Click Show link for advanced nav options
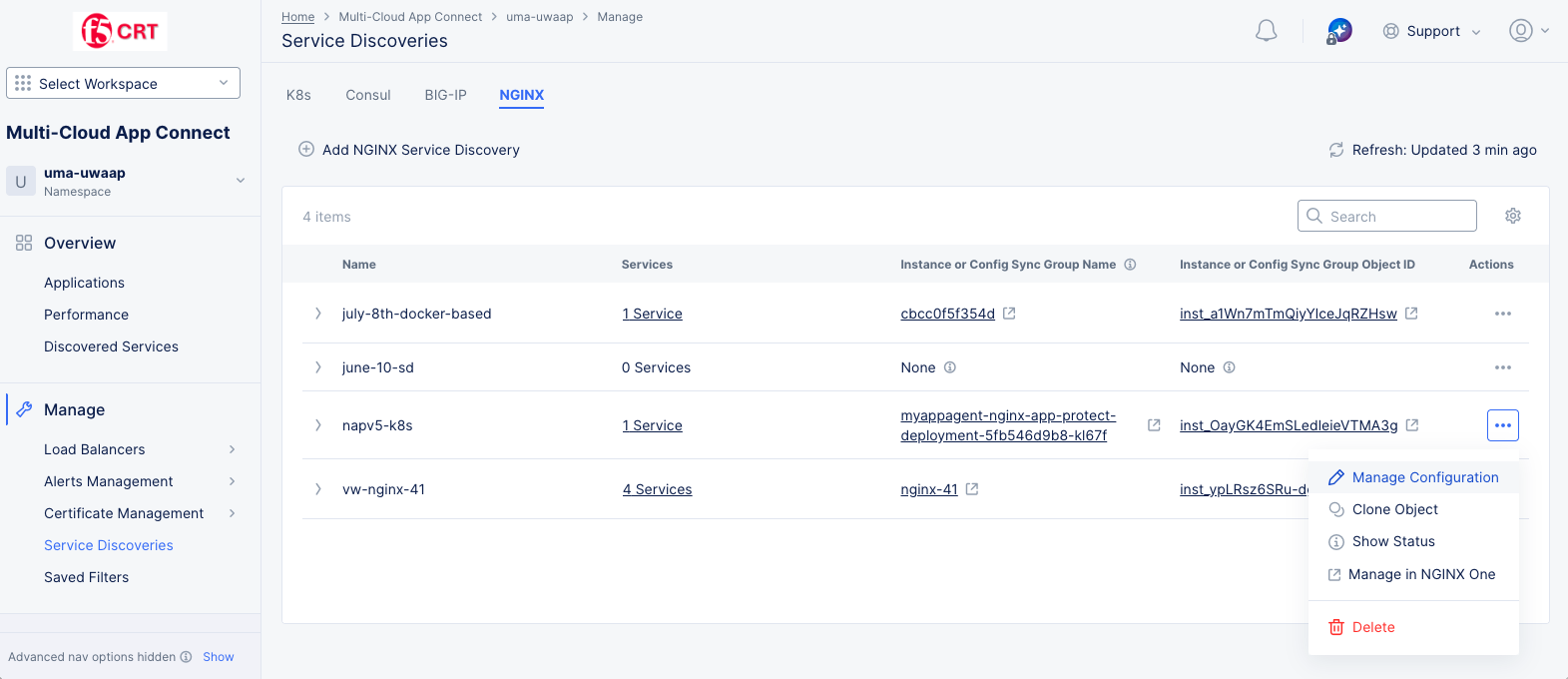The image size is (1568, 679). coord(219,657)
